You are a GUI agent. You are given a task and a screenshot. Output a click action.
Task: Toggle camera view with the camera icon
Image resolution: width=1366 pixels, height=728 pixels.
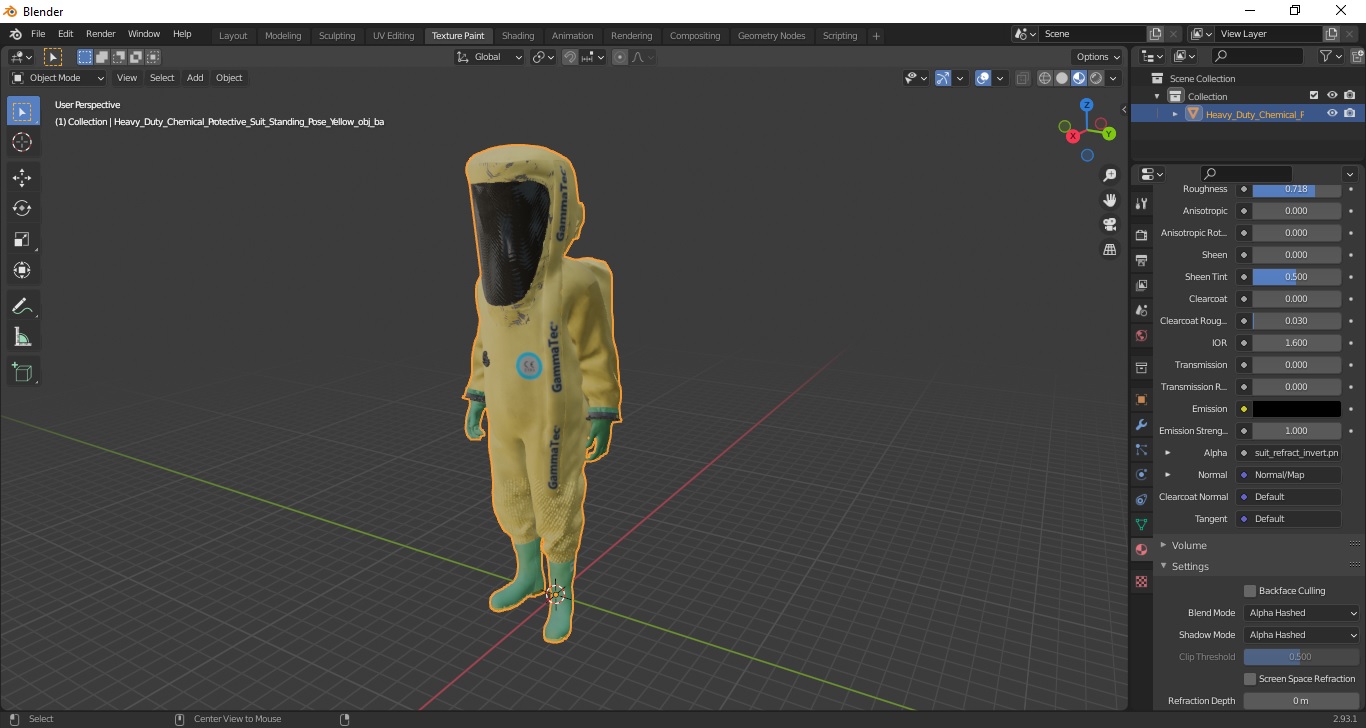click(x=1110, y=224)
